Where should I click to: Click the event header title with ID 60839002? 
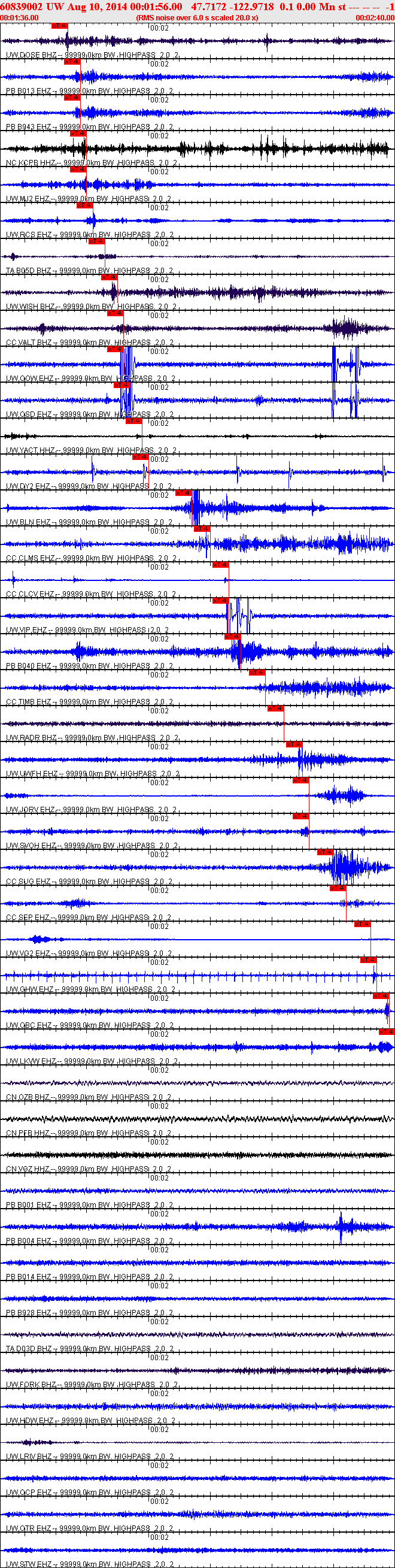point(197,6)
